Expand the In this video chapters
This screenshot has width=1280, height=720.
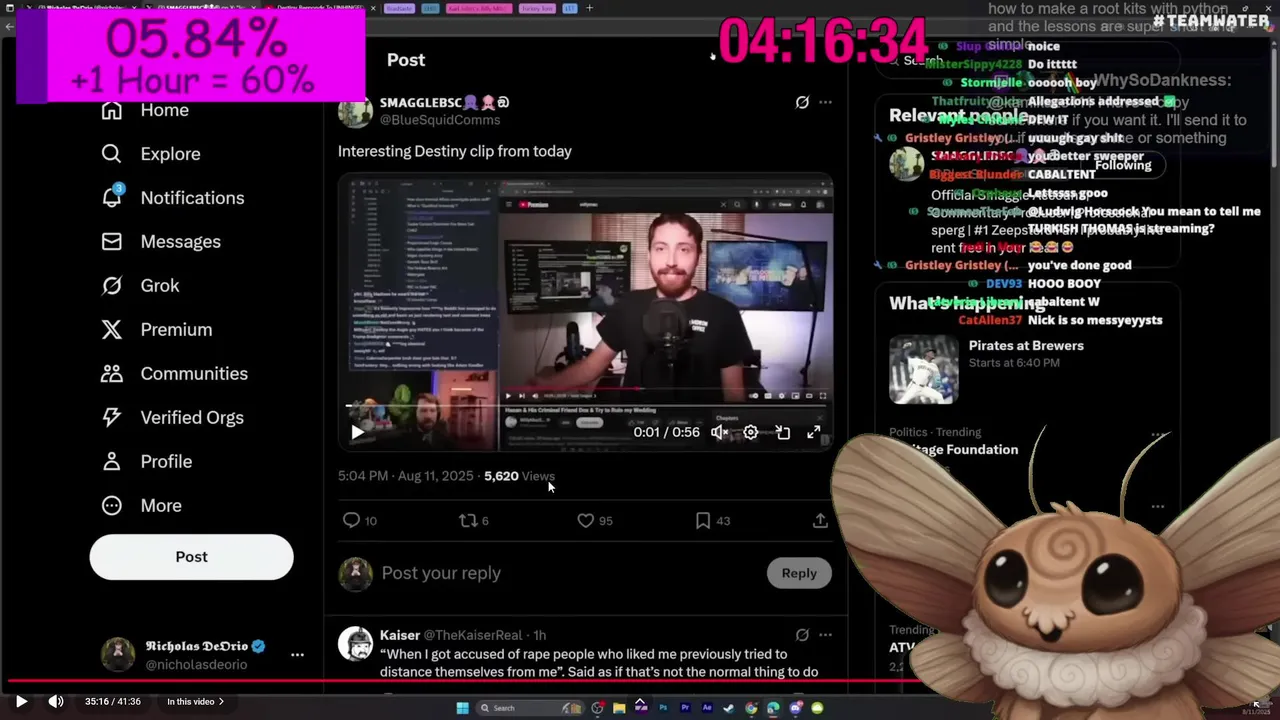pos(196,701)
